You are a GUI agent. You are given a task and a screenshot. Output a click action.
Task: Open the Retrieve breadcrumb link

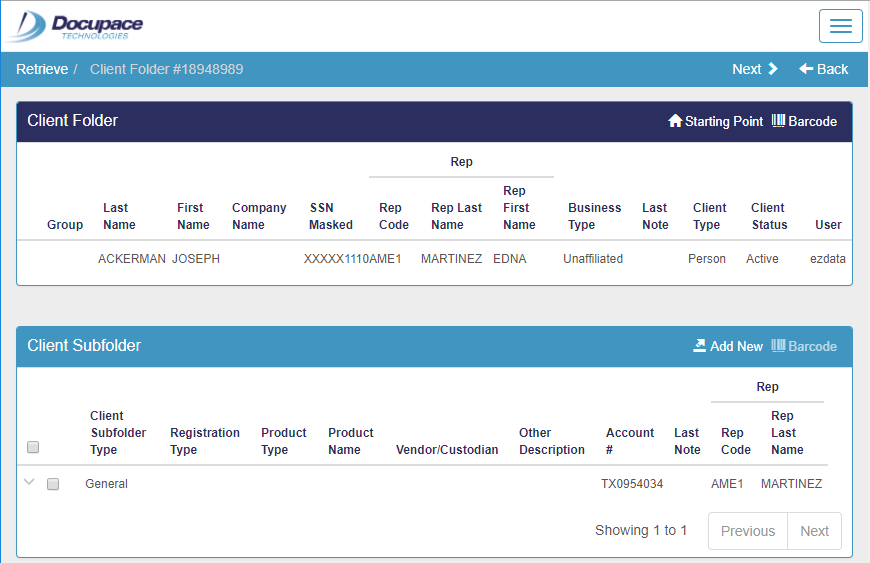point(42,69)
